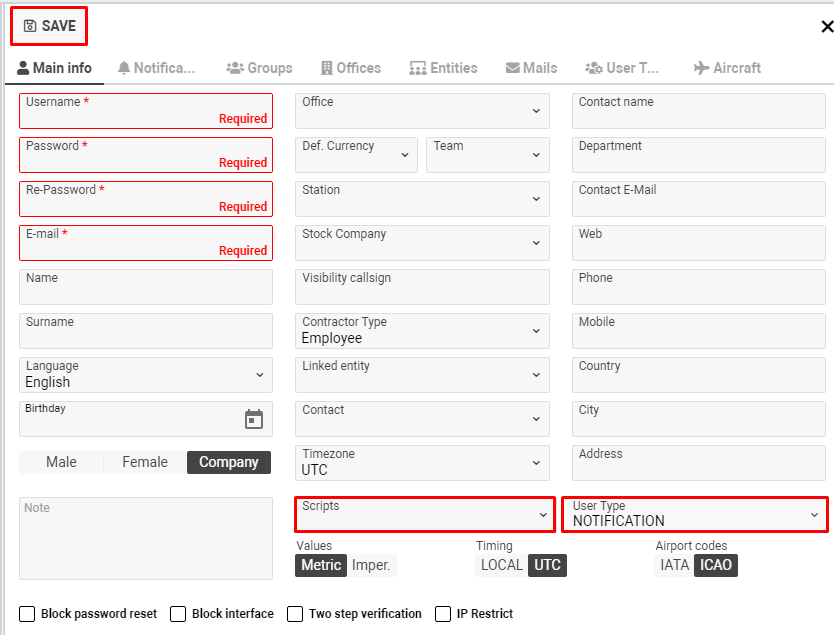The image size is (834, 635).
Task: Open the Mails tab envelope icon
Action: pos(512,68)
